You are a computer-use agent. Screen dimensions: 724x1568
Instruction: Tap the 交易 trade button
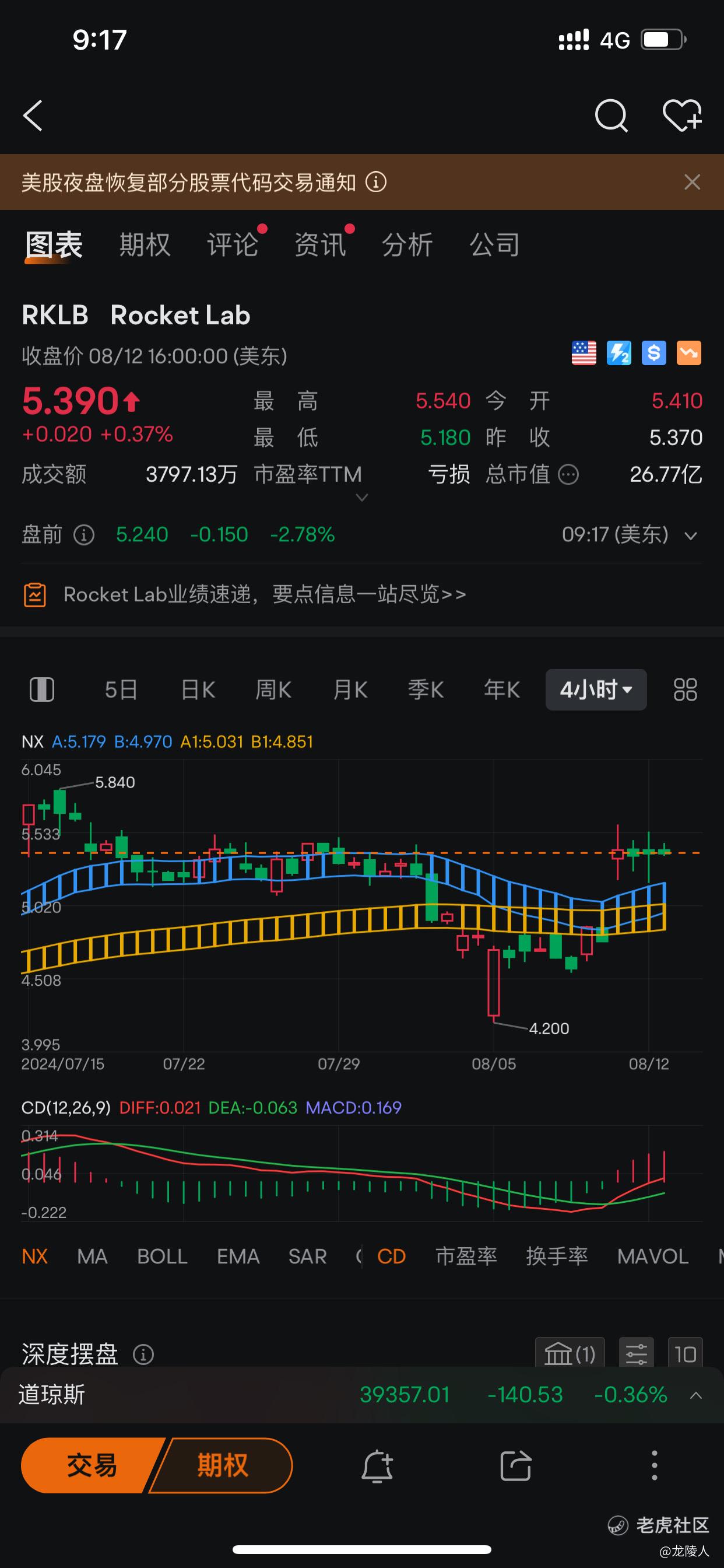click(92, 1466)
